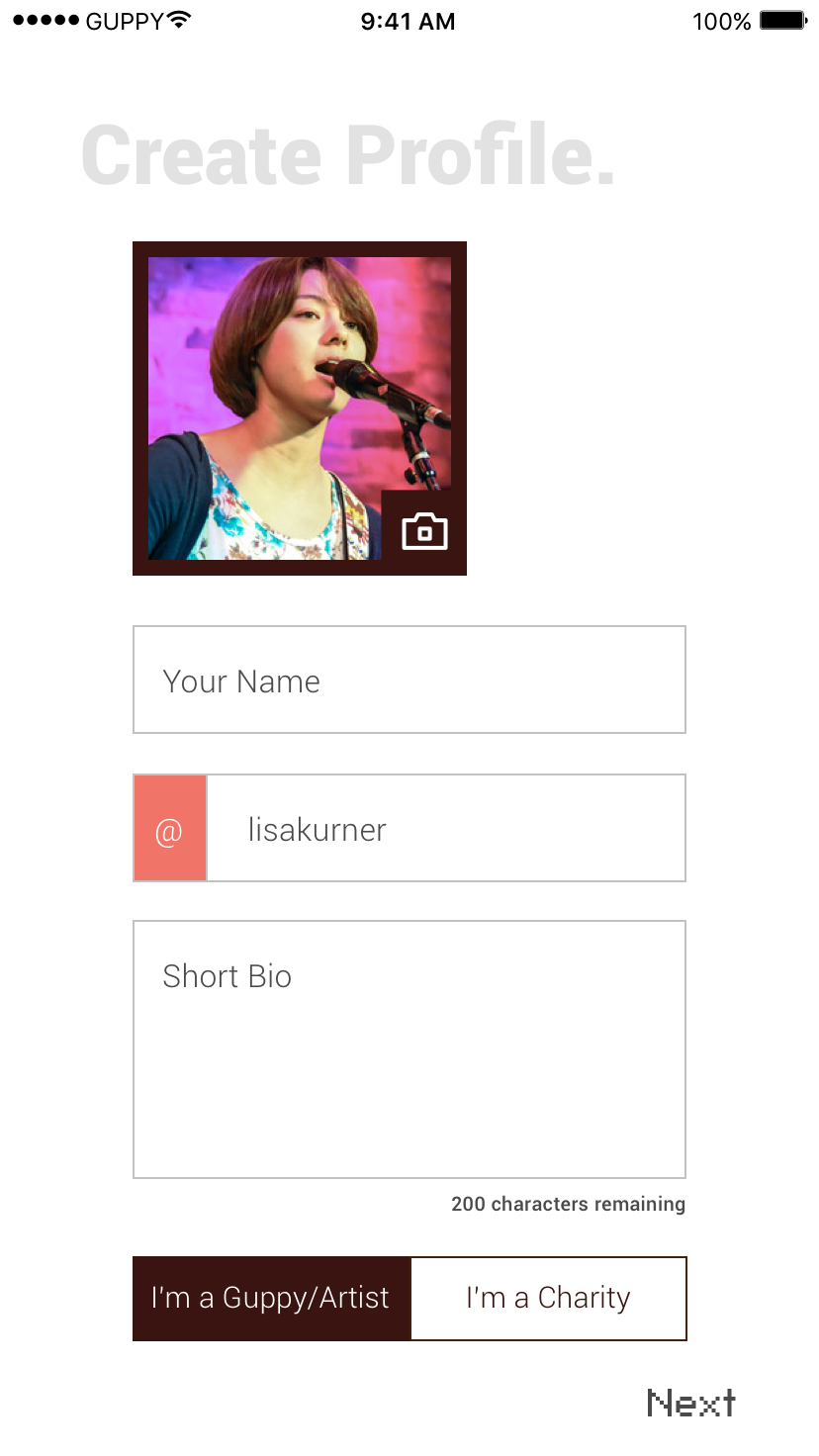Tap the 9:41 AM clock
Screen dimensions: 819x1456
pyautogui.click(x=408, y=22)
